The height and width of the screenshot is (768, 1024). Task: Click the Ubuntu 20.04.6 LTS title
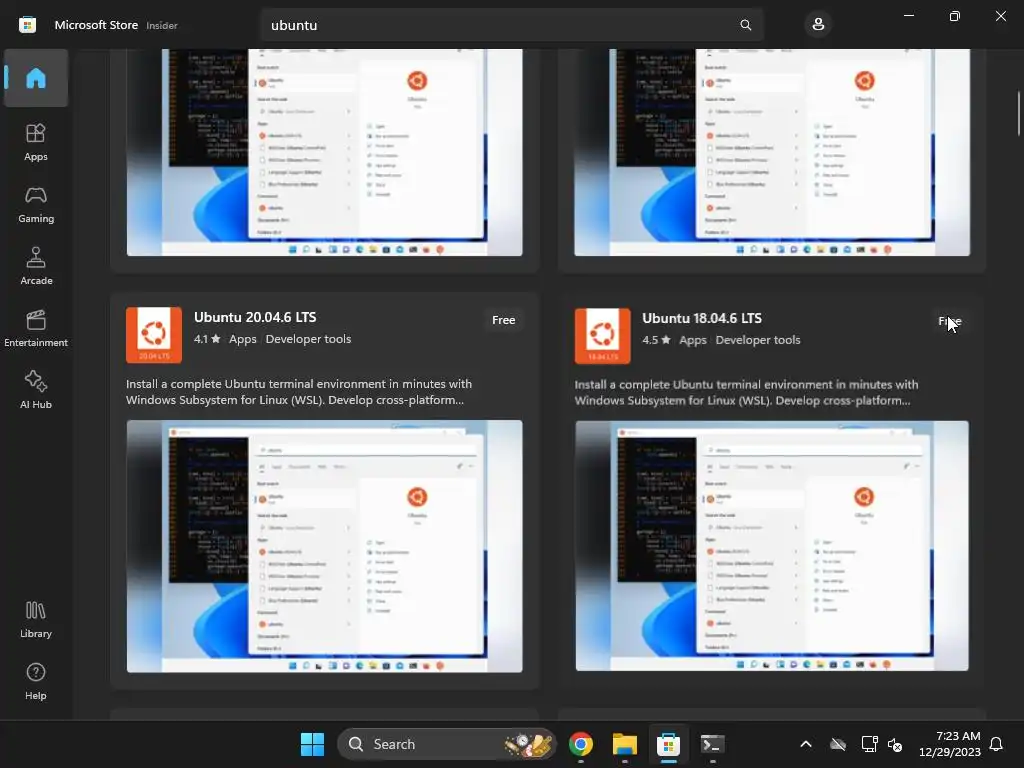(255, 317)
